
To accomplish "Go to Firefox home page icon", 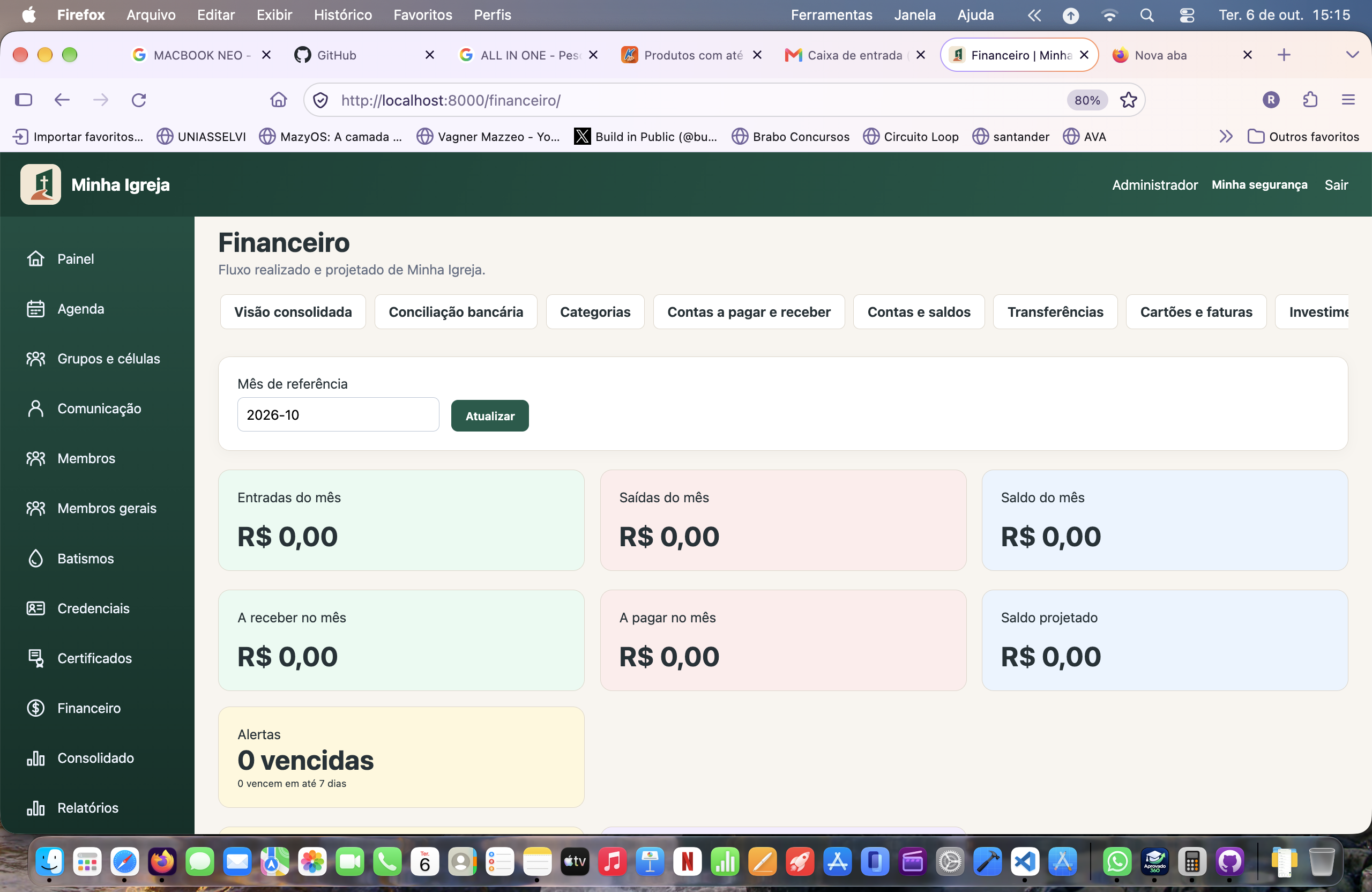I will pos(279,100).
